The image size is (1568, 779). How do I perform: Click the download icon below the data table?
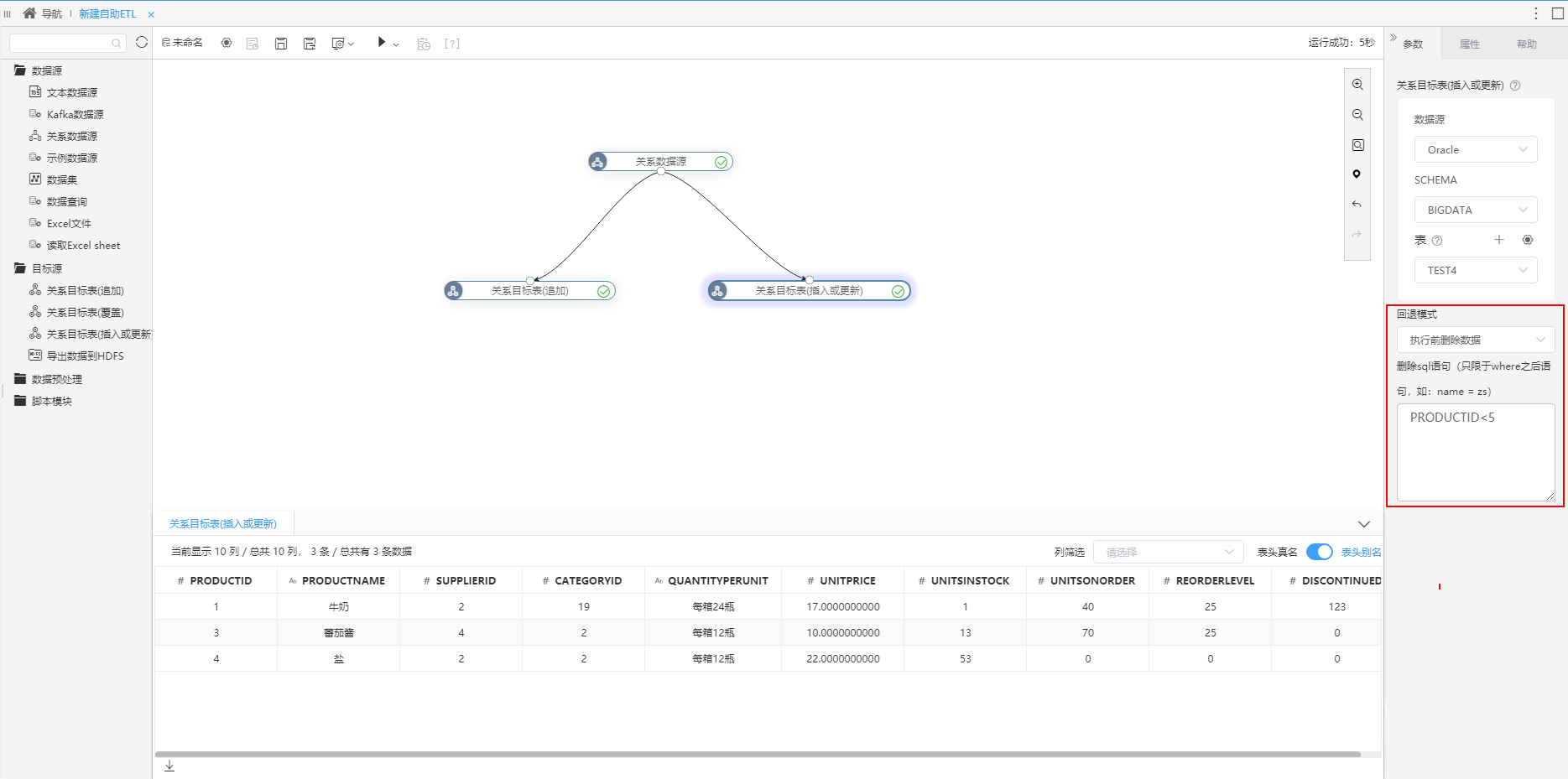click(169, 766)
